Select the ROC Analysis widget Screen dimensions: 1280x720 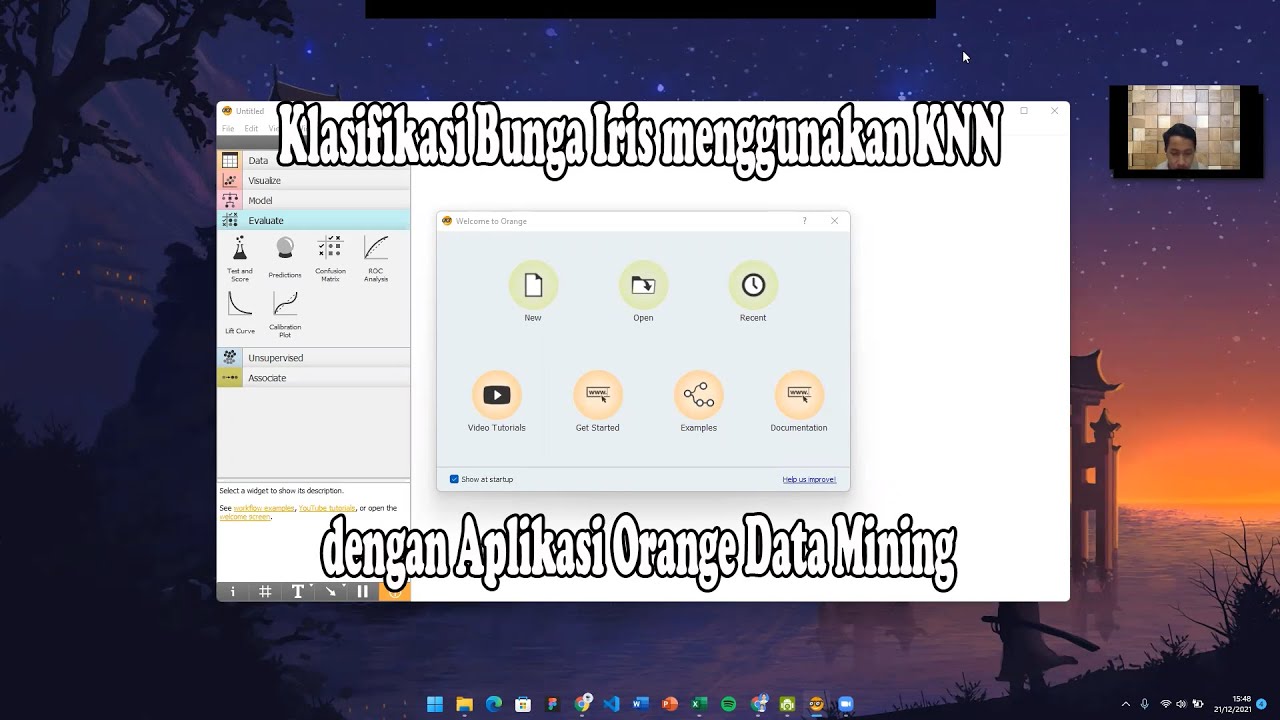(x=376, y=259)
